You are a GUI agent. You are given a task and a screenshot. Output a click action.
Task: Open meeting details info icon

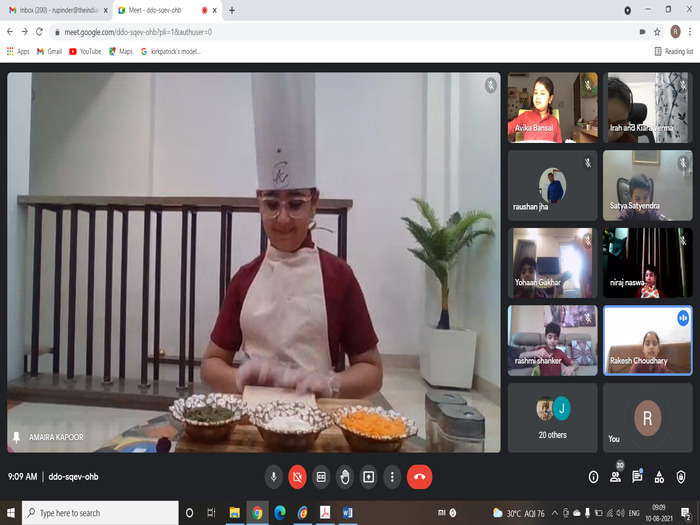point(593,477)
